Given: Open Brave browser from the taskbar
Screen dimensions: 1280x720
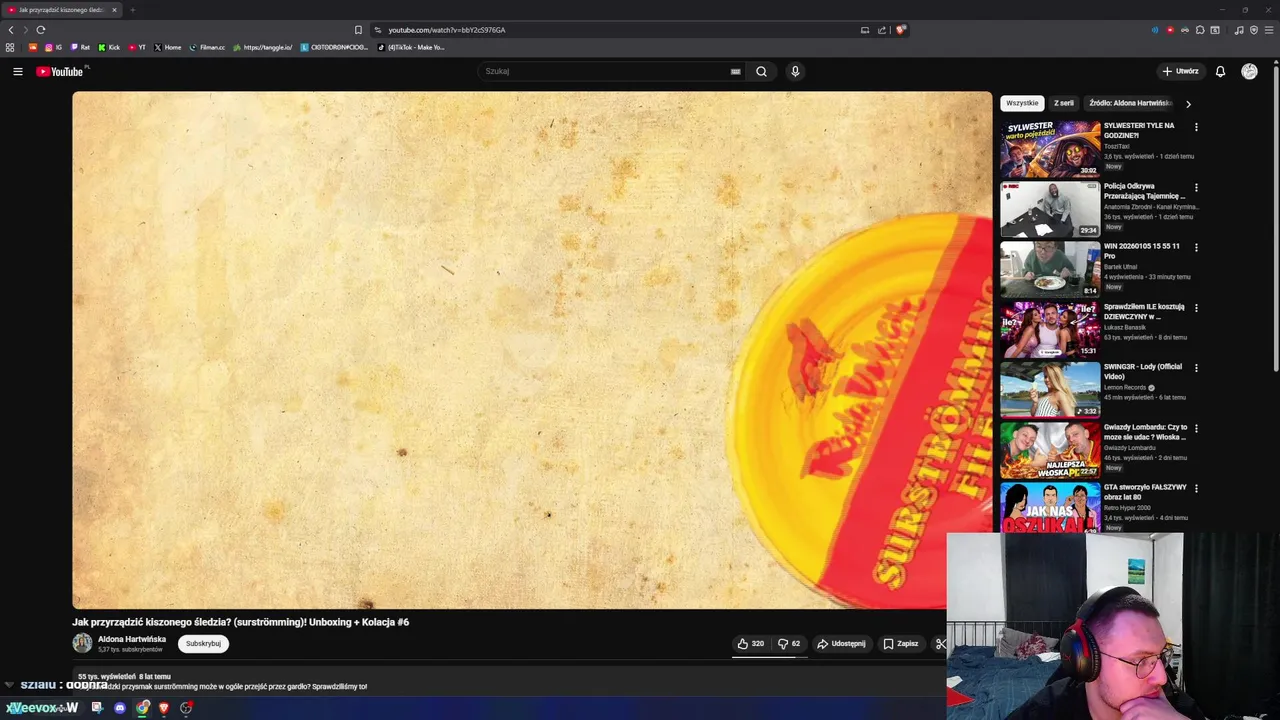Looking at the screenshot, I should click(164, 708).
